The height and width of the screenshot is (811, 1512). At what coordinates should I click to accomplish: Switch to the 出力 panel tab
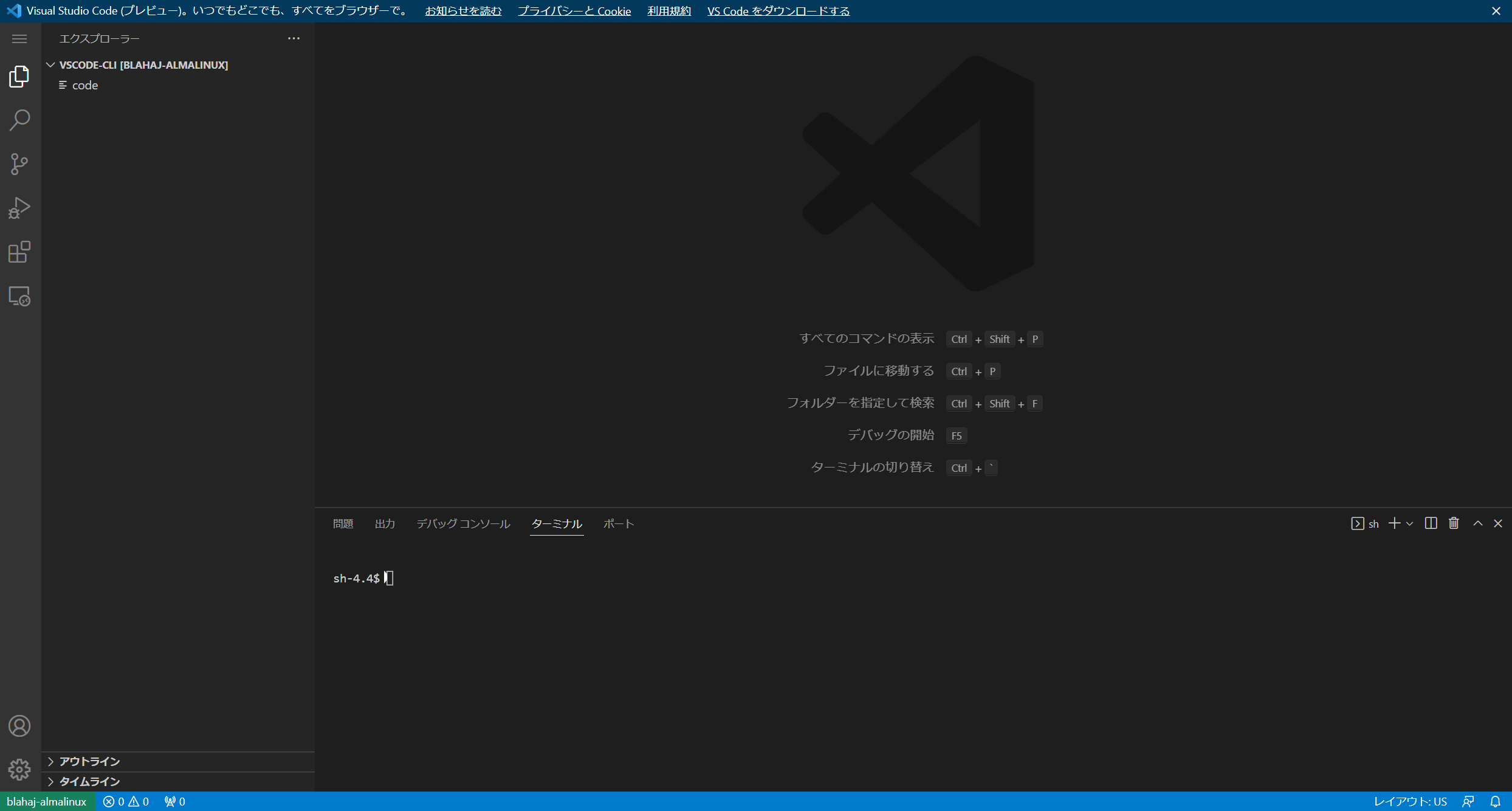[385, 523]
